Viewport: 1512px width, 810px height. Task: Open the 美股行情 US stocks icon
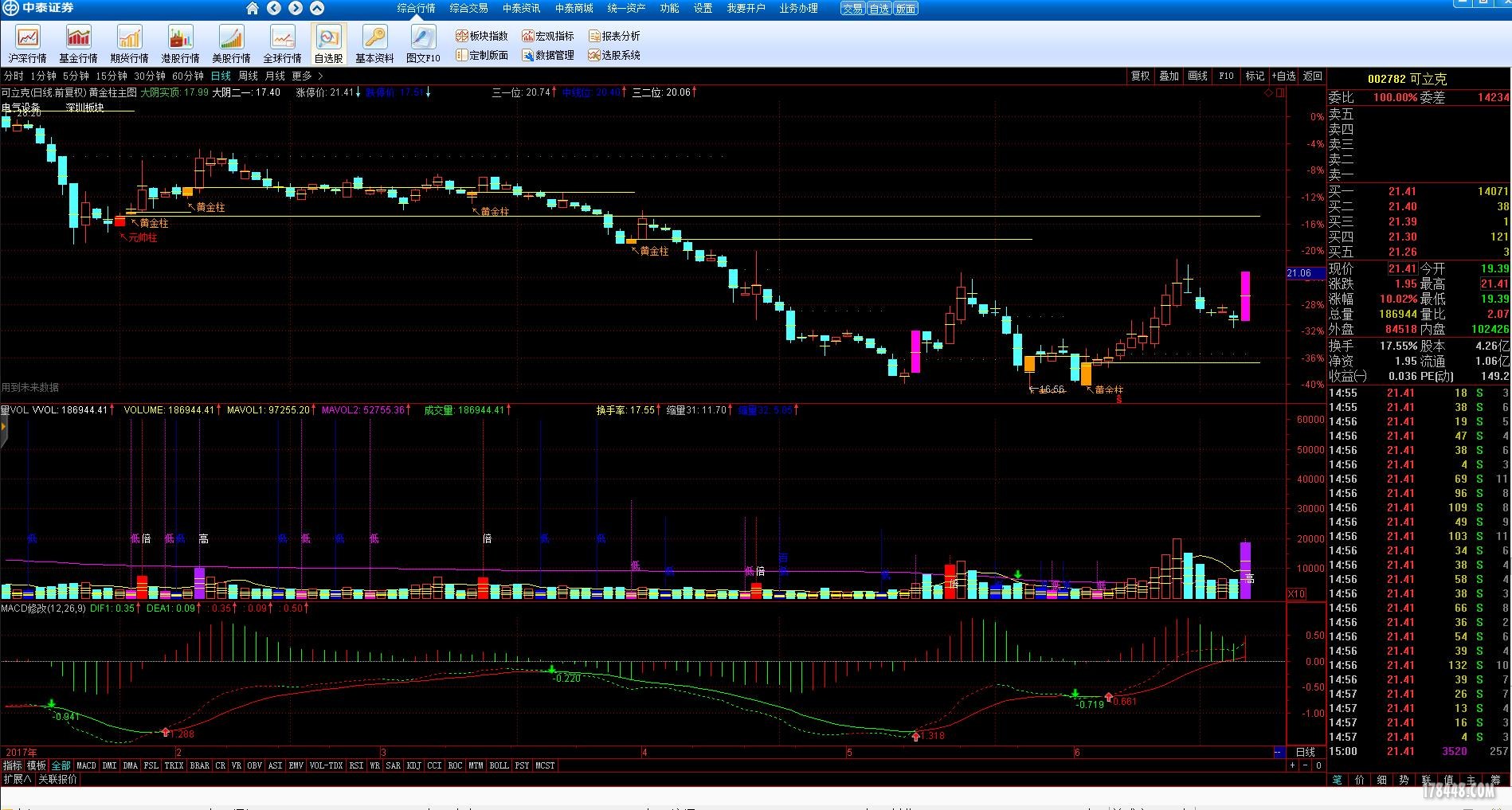point(231,44)
